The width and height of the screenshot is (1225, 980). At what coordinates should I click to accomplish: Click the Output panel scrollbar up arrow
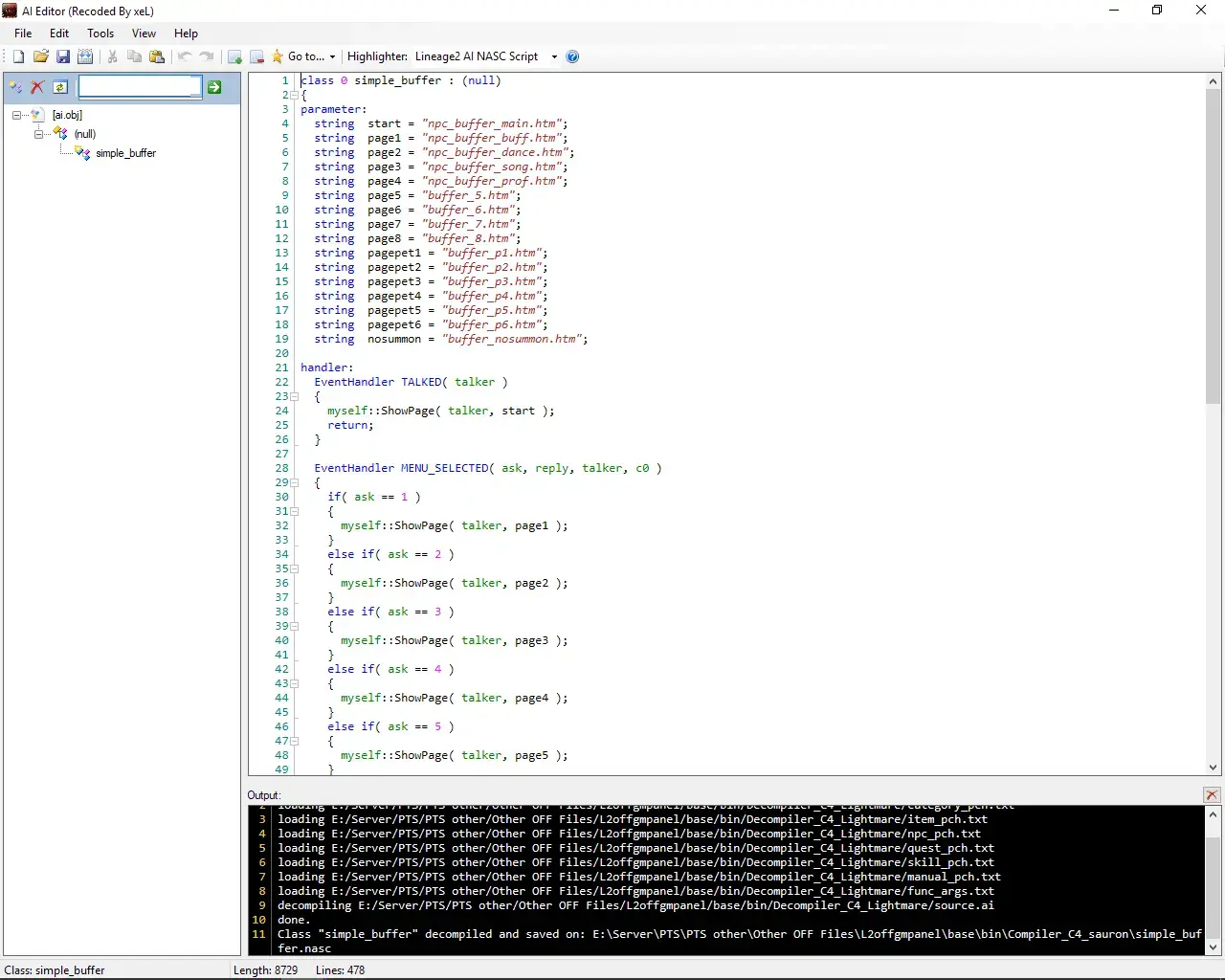(1214, 814)
